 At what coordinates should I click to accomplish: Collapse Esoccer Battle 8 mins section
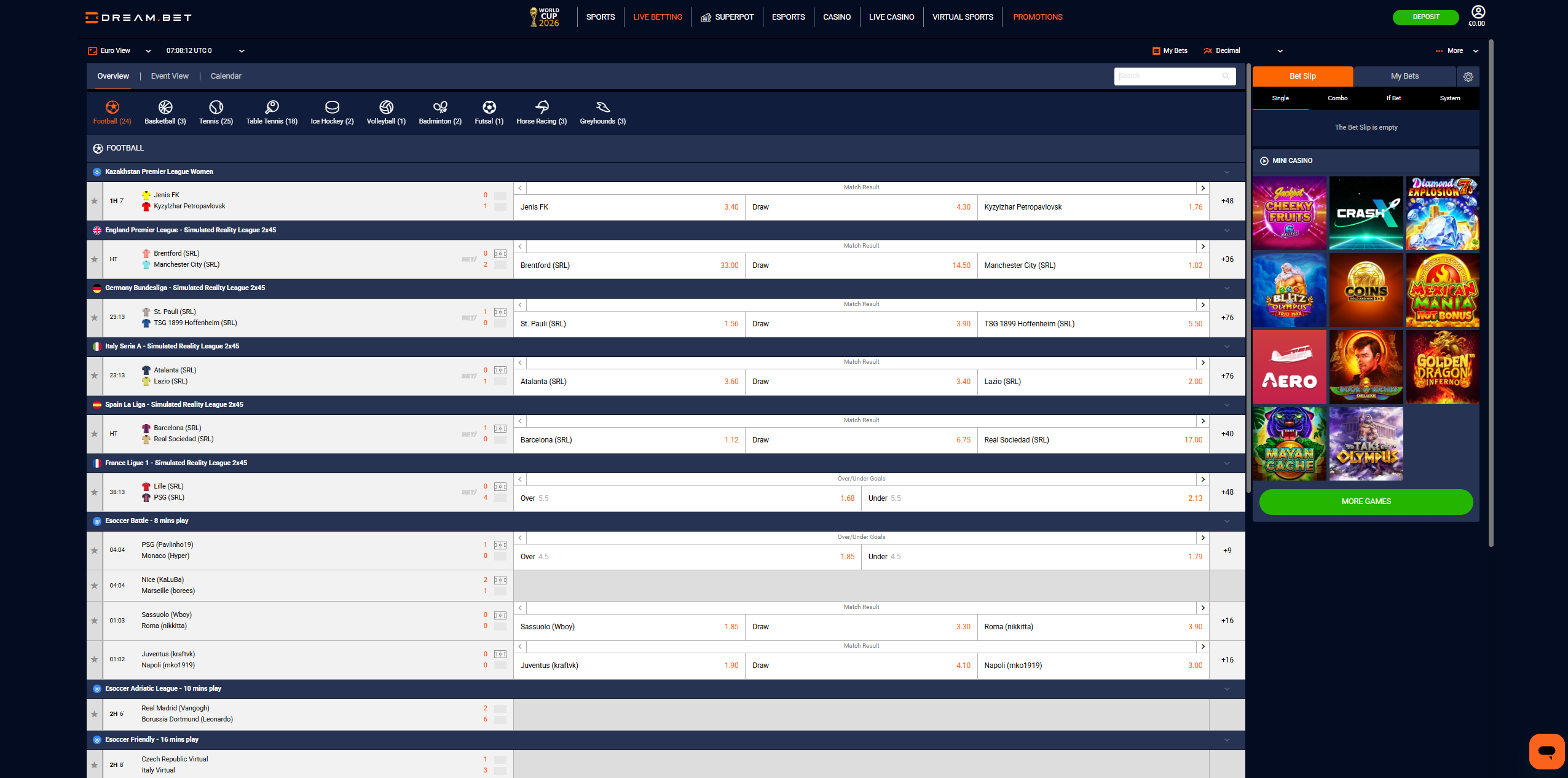coord(1227,521)
